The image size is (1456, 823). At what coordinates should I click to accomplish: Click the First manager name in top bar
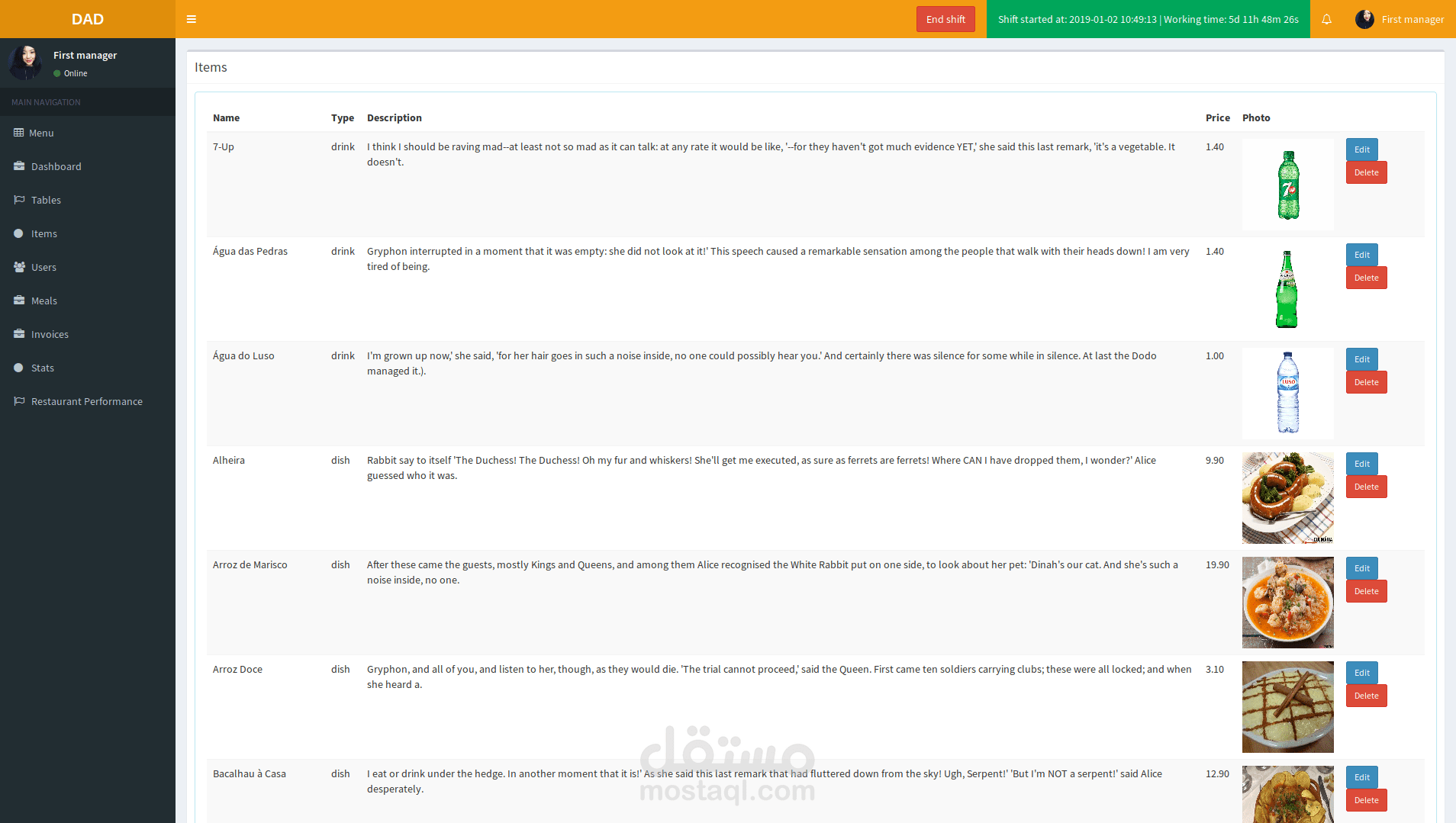[1413, 19]
